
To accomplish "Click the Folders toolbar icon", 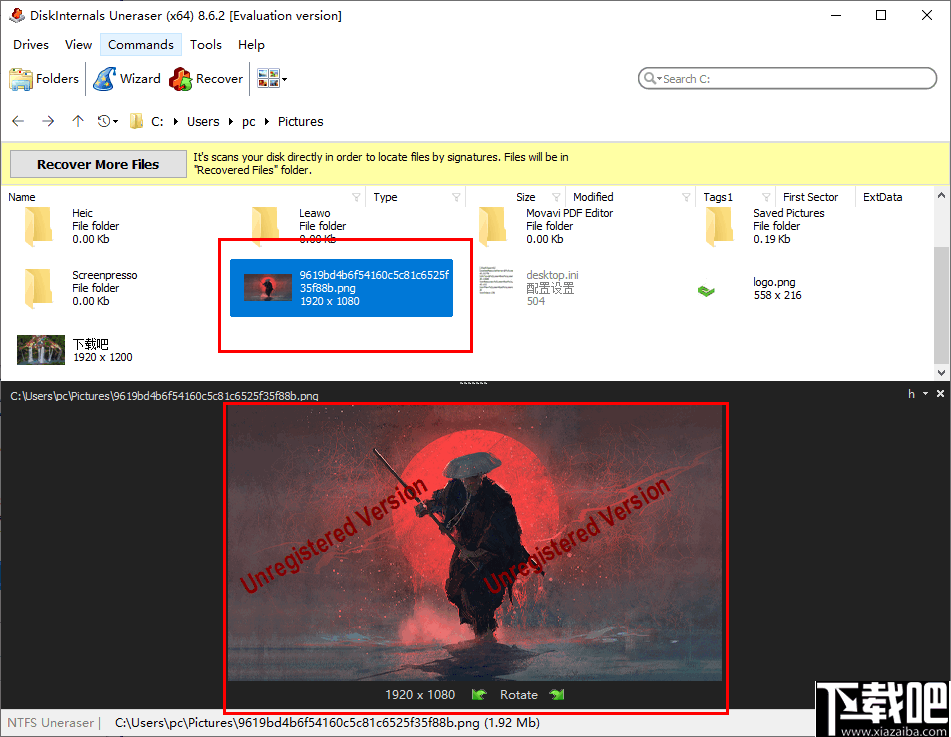I will 21,79.
